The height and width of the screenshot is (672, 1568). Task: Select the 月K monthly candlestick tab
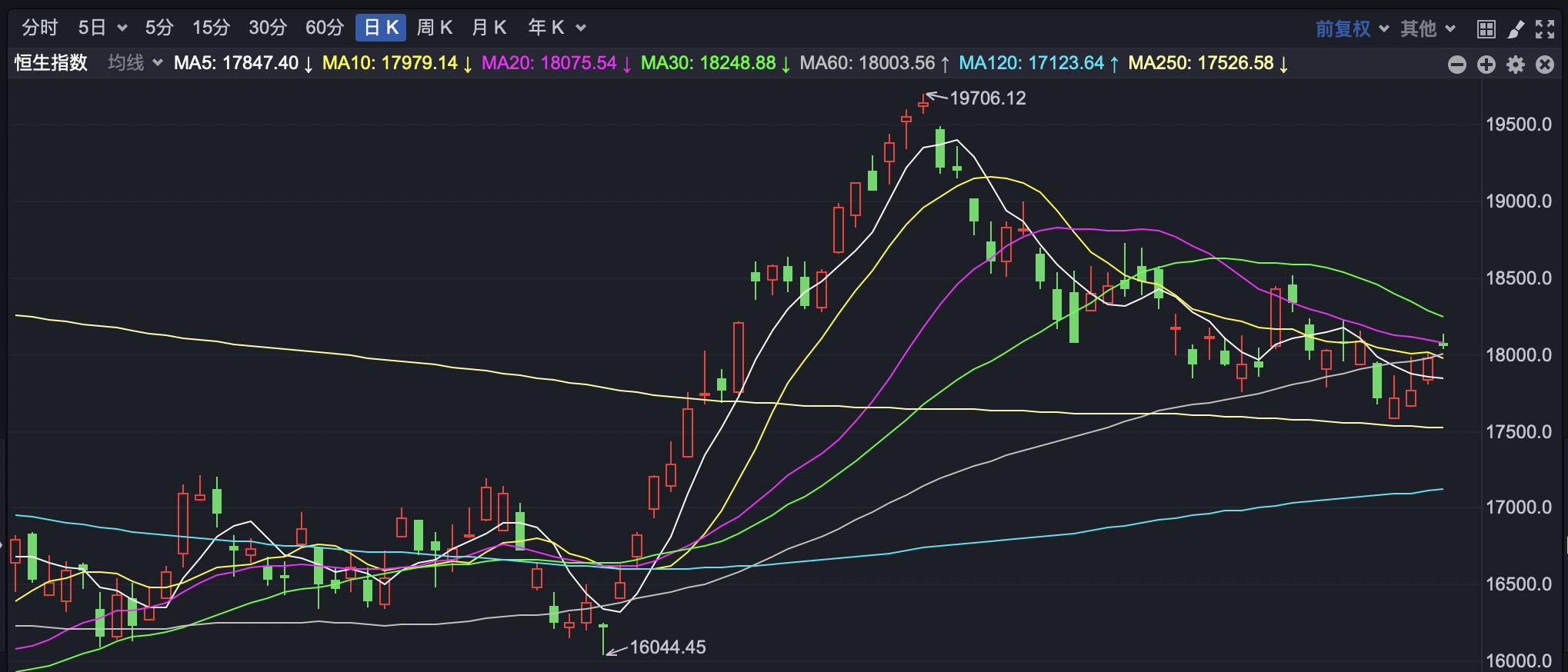click(x=489, y=28)
